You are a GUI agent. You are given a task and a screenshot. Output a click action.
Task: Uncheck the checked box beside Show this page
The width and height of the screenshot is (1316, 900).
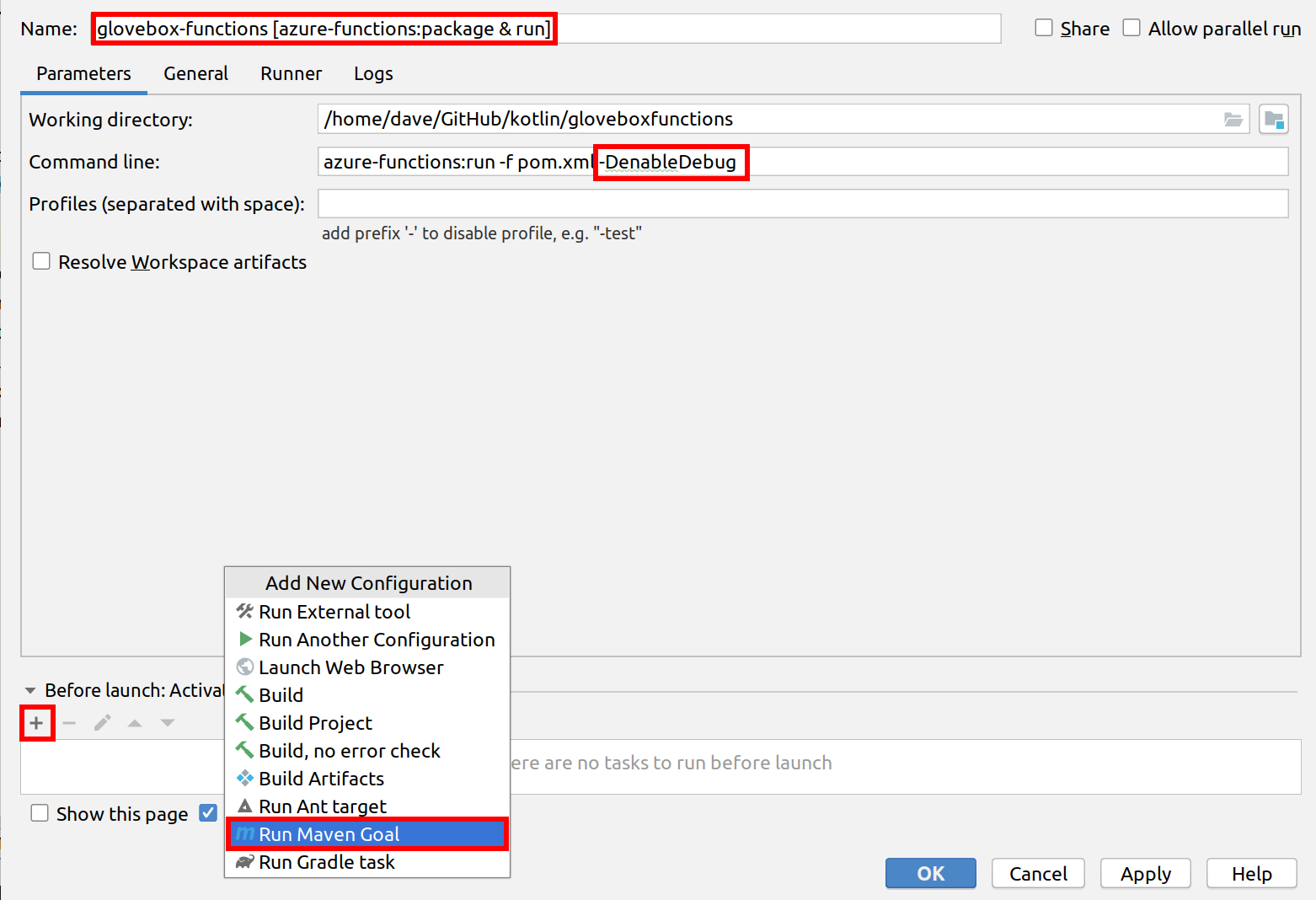click(208, 813)
